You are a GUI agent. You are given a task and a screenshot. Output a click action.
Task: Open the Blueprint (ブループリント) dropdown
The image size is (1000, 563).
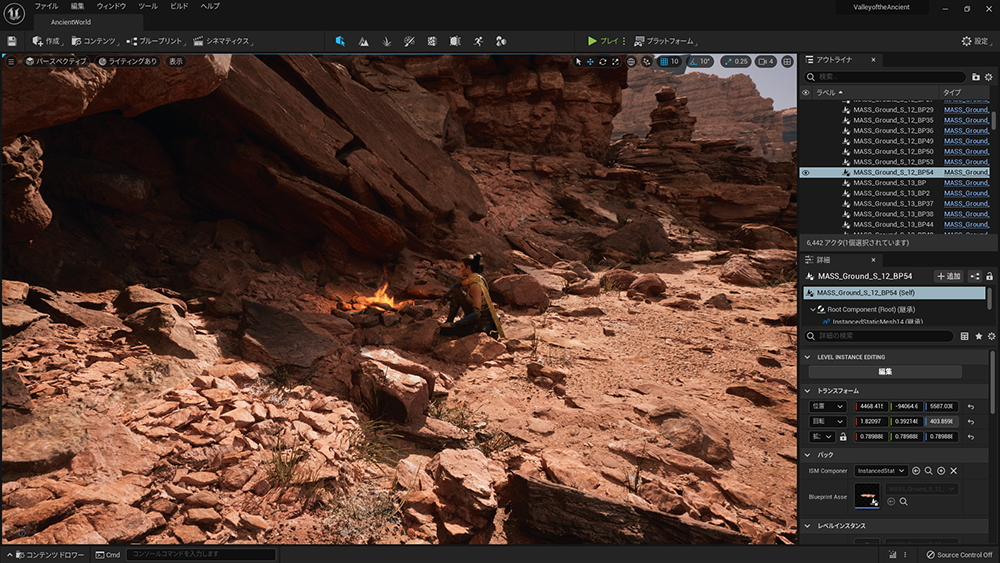click(x=156, y=41)
